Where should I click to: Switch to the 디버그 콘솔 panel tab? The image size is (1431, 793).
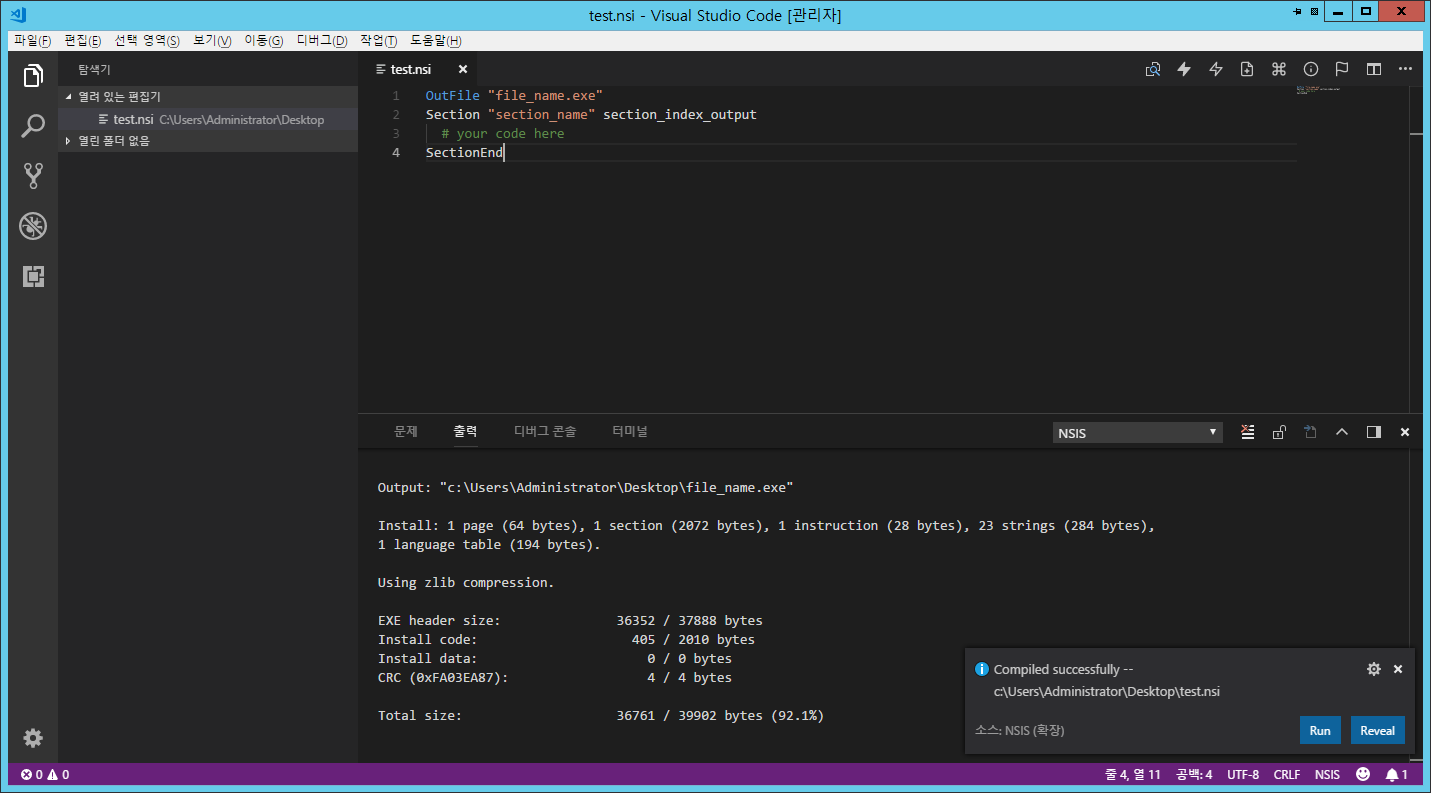point(545,431)
